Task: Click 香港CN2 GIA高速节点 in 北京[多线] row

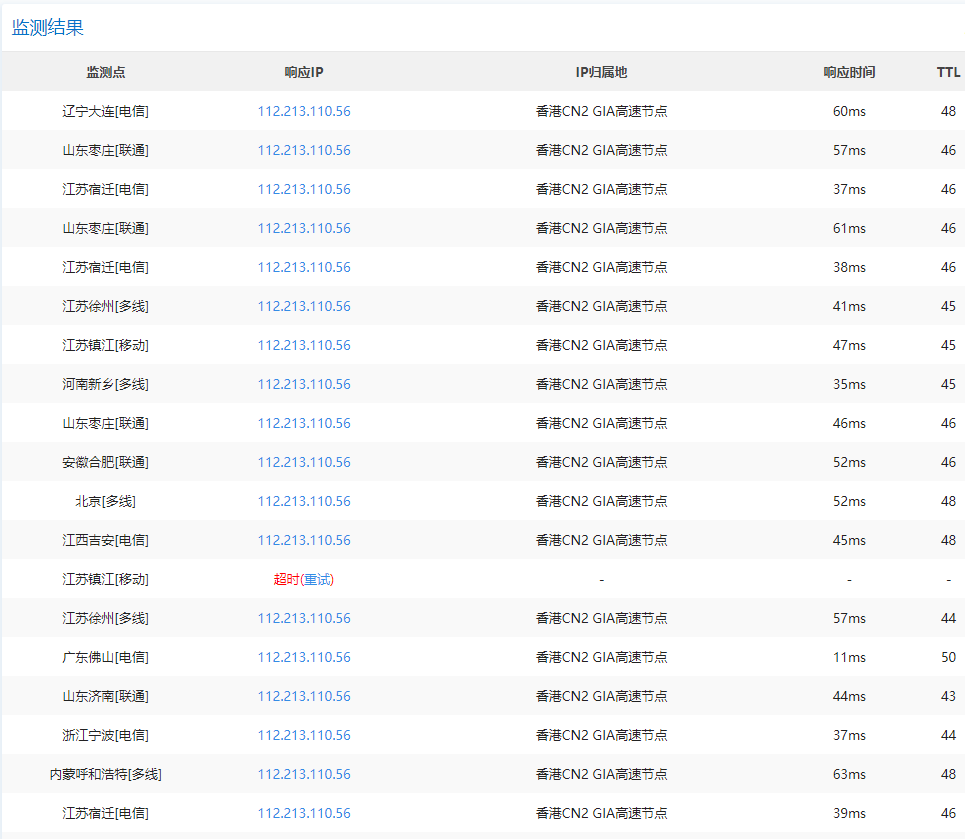Action: pos(601,501)
